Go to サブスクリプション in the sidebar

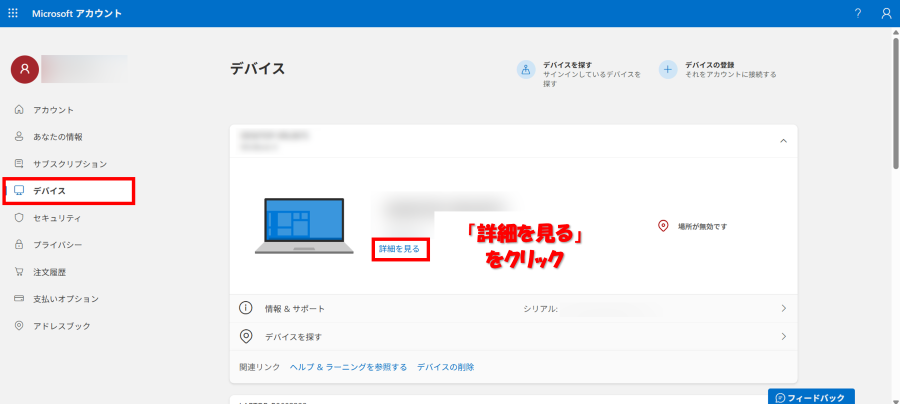(69, 164)
